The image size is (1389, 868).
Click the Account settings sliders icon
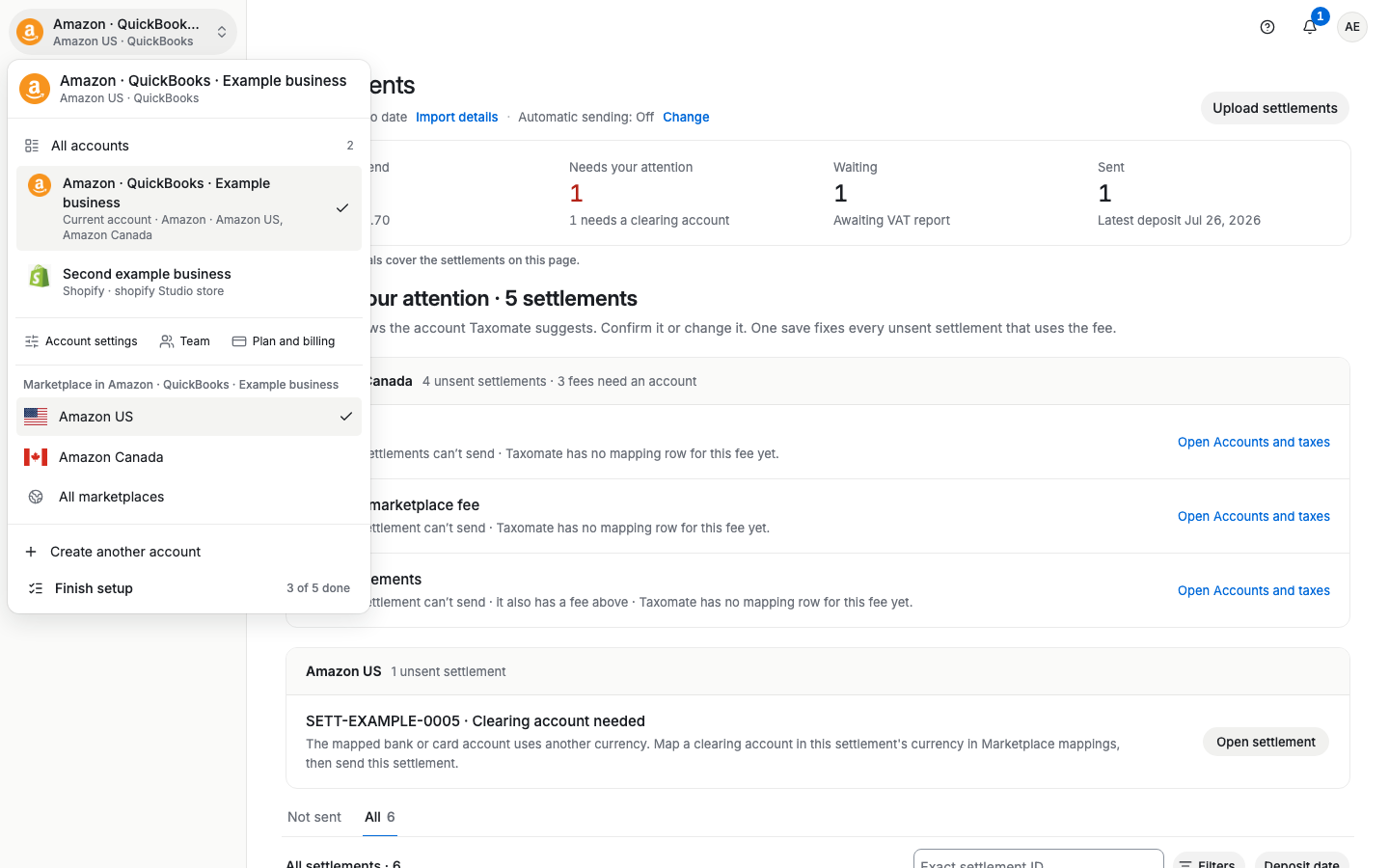32,341
